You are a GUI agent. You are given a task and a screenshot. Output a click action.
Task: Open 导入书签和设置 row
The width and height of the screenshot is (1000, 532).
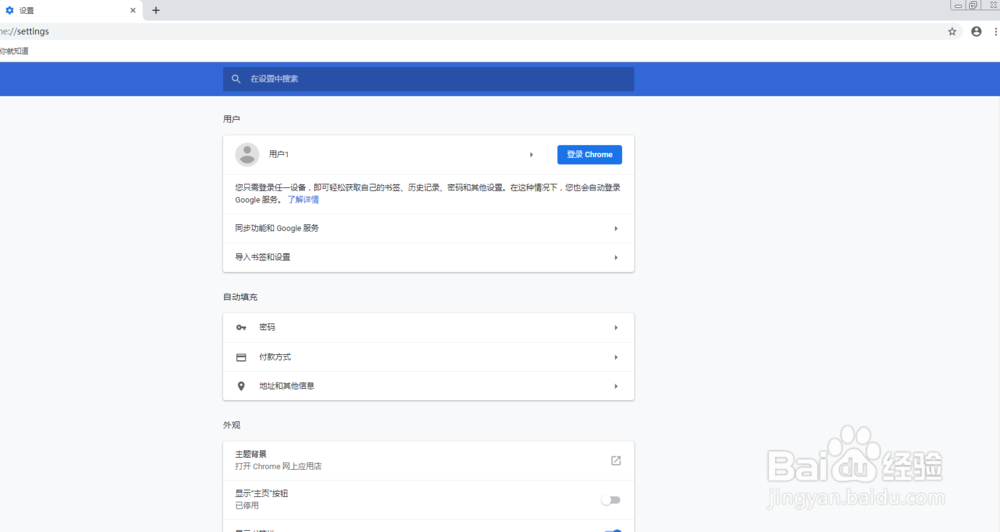[x=429, y=257]
